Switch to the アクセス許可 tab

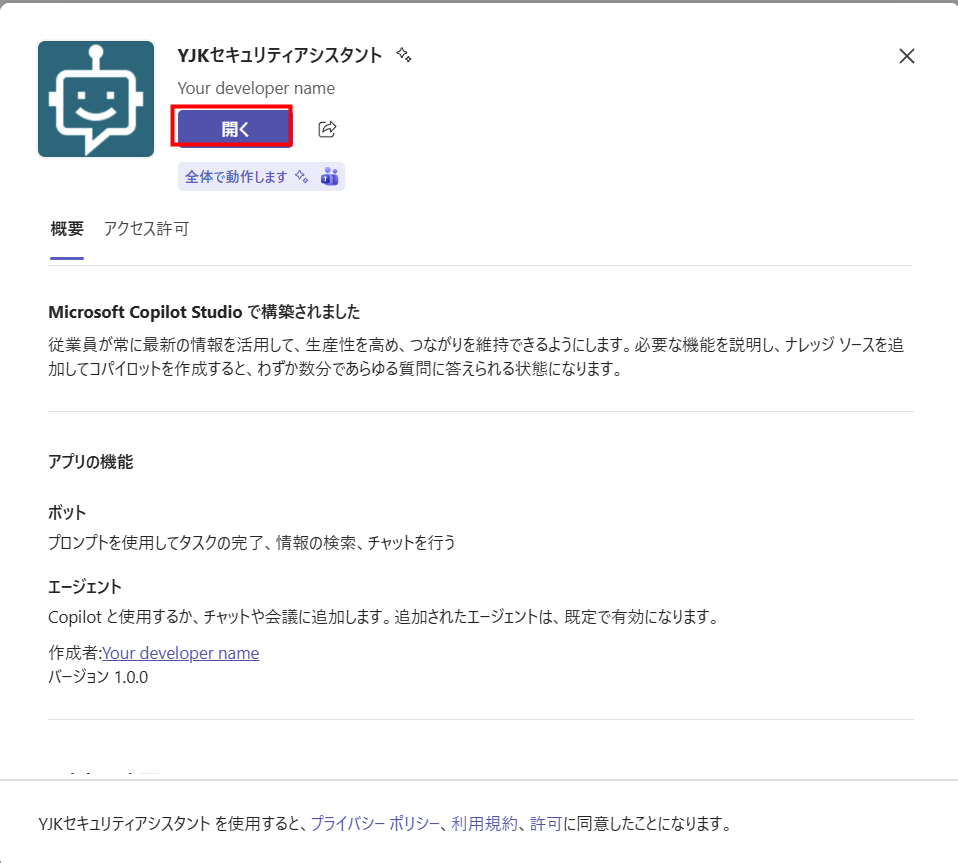[146, 229]
